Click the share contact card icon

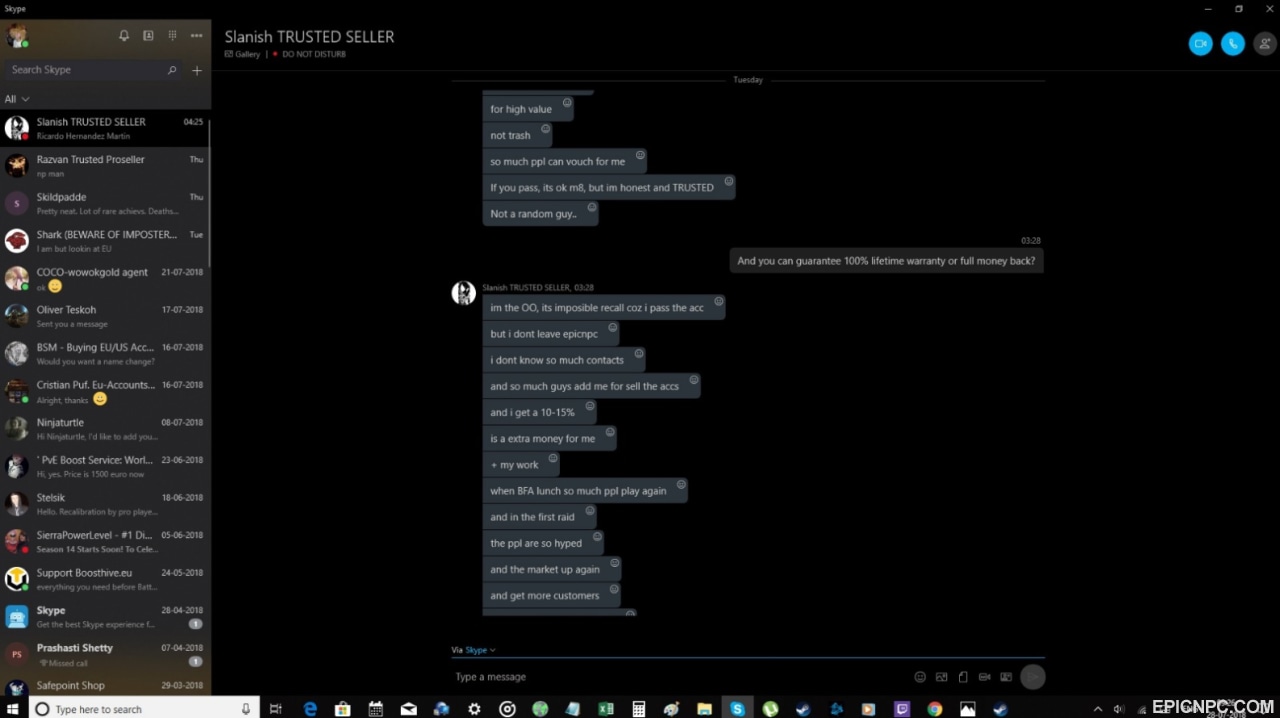(1006, 677)
